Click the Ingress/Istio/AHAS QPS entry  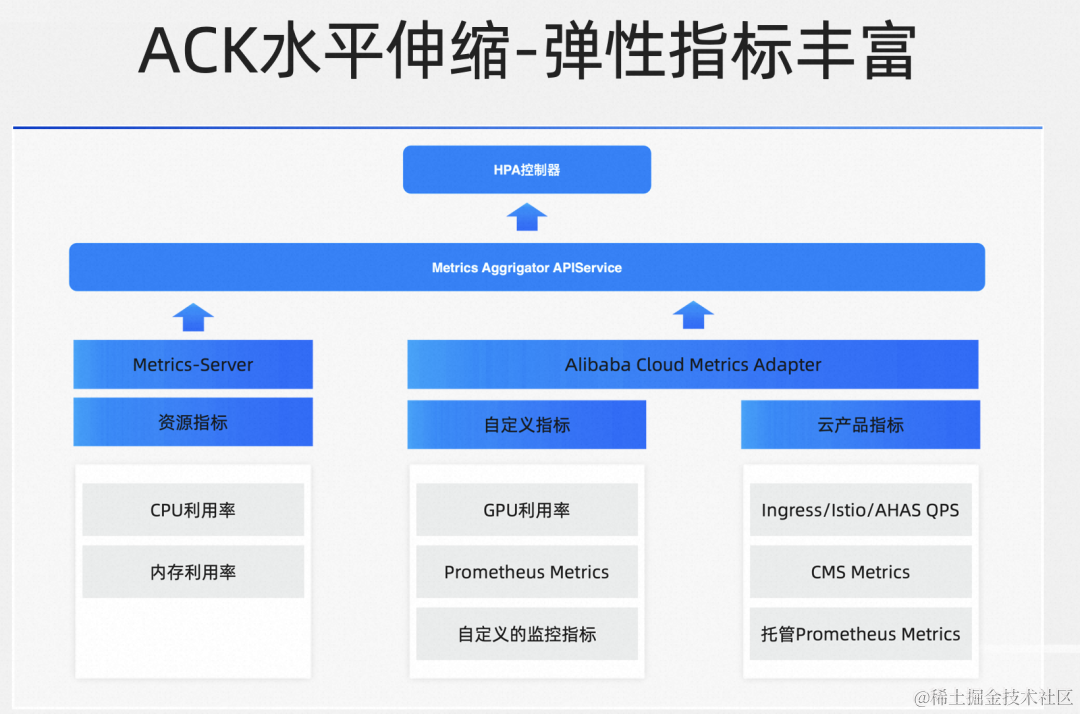point(860,510)
